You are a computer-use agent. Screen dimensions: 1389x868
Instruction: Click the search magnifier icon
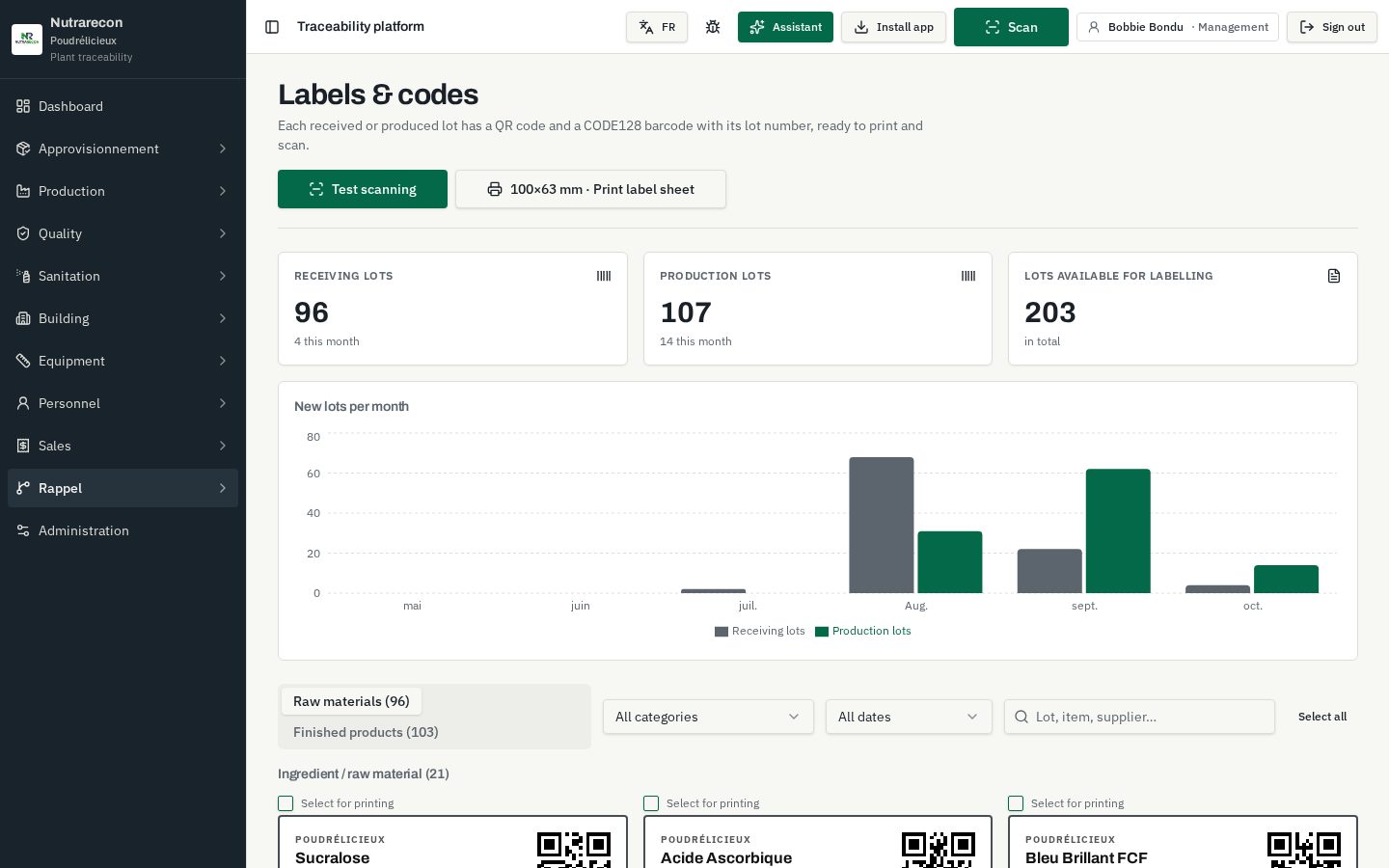click(1021, 717)
